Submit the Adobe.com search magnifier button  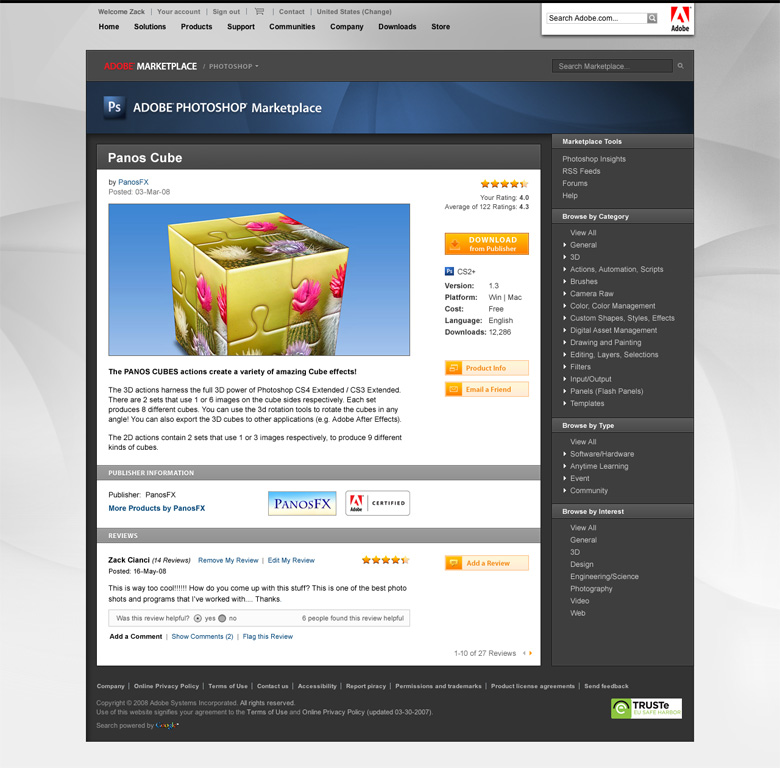[652, 18]
